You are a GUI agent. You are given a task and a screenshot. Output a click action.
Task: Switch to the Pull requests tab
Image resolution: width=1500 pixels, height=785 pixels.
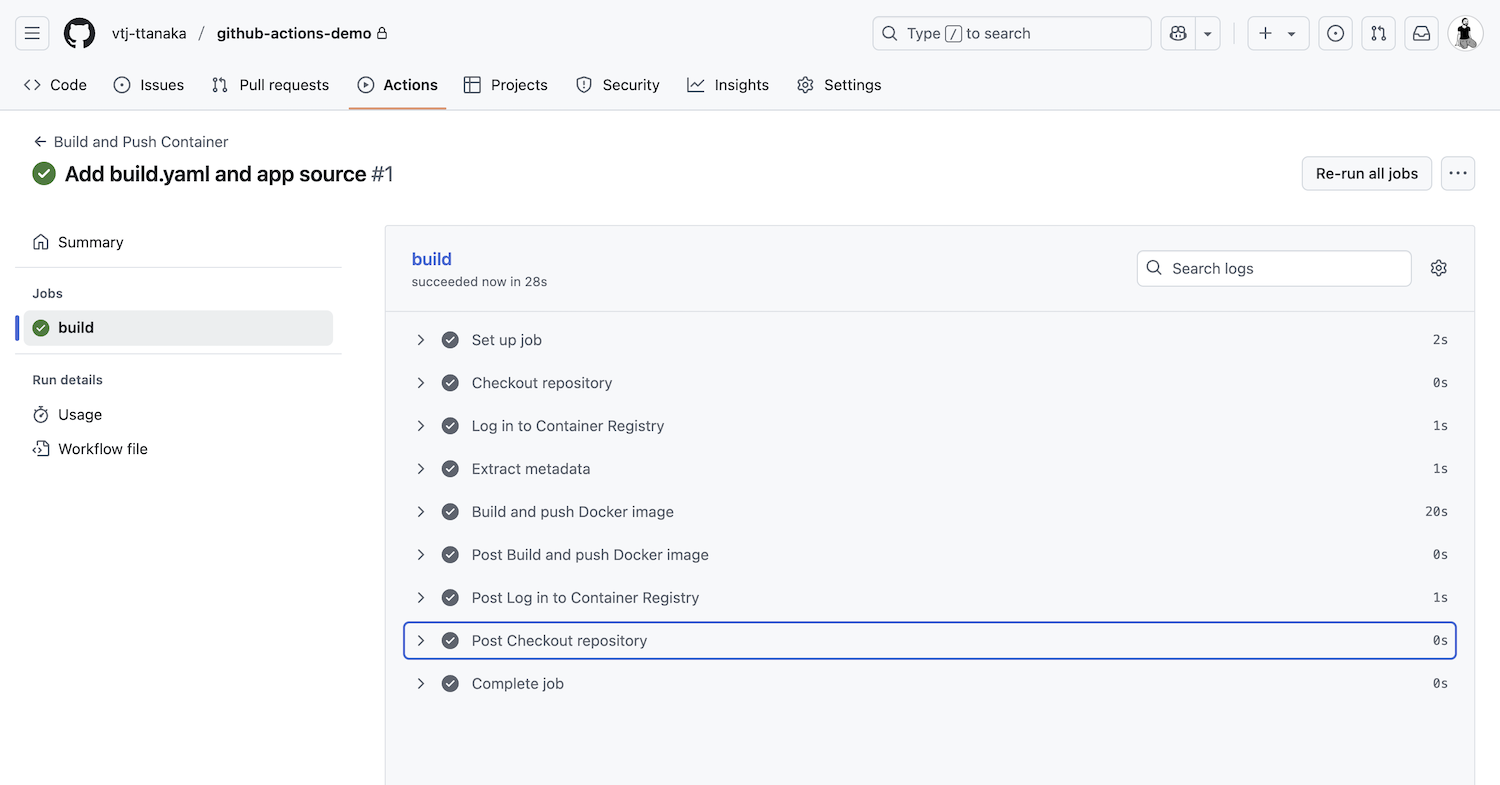click(270, 85)
